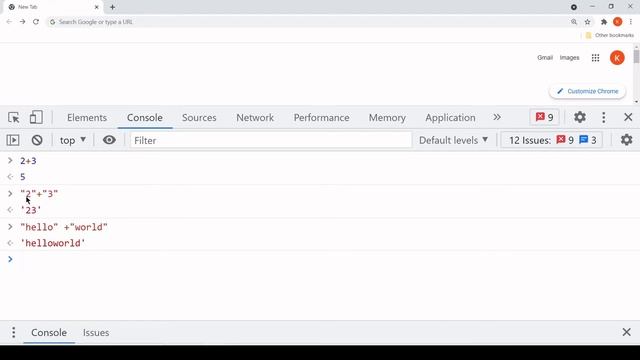Click the 9 errors counter badge

click(544, 118)
